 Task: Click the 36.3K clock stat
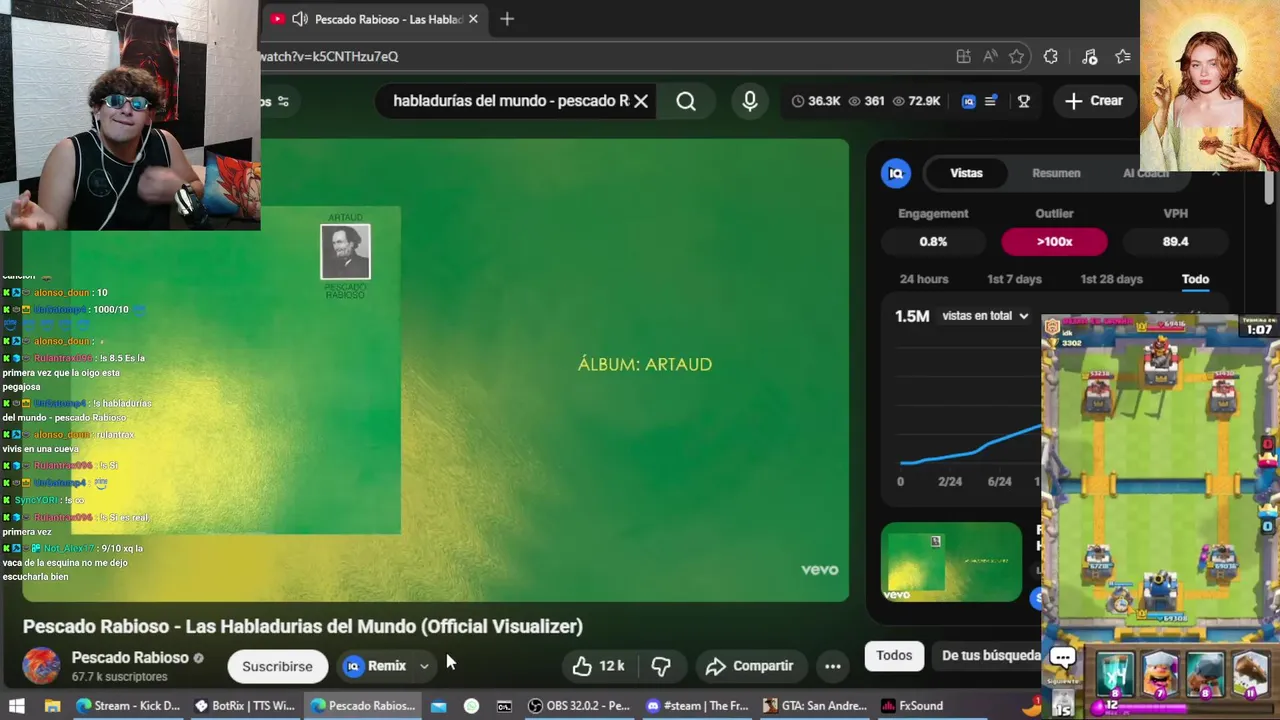point(816,101)
